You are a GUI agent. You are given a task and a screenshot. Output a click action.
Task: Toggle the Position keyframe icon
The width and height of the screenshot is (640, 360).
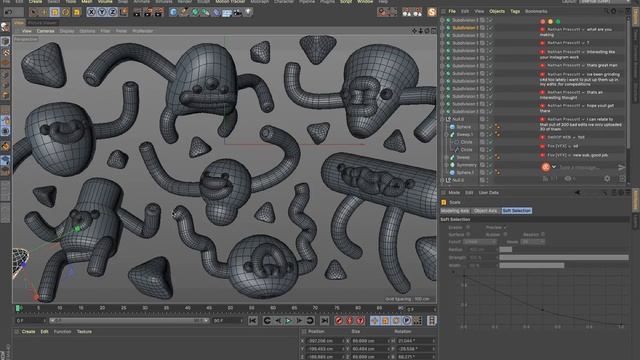point(374,321)
